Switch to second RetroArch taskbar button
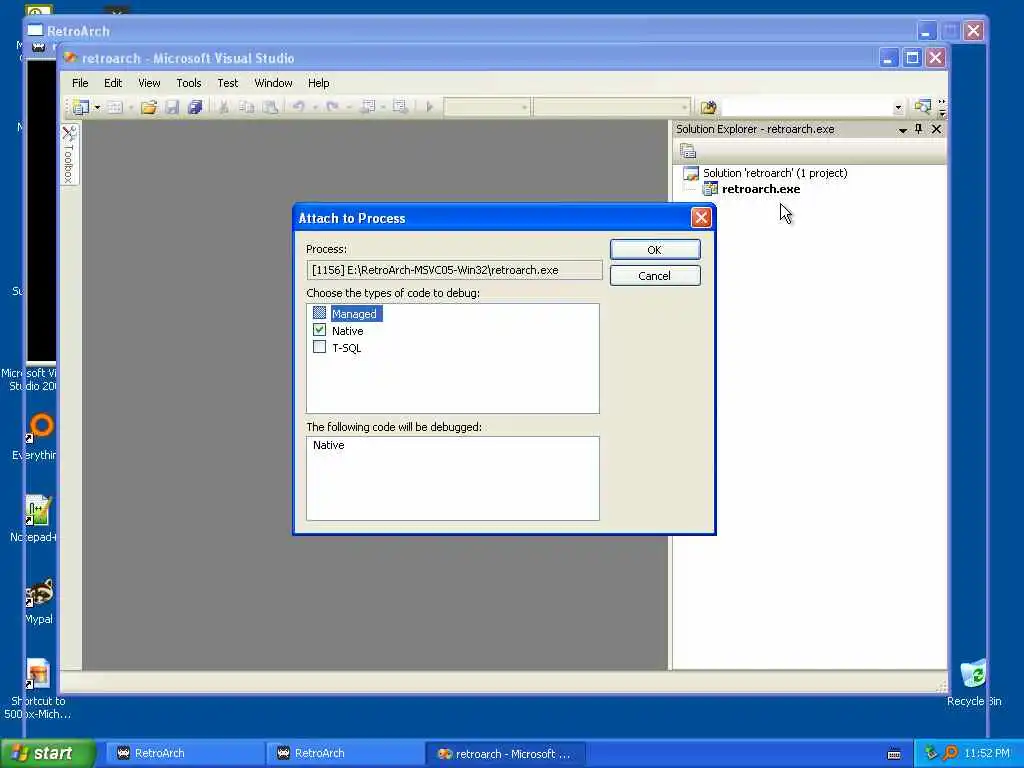The height and width of the screenshot is (768, 1024). click(x=343, y=753)
